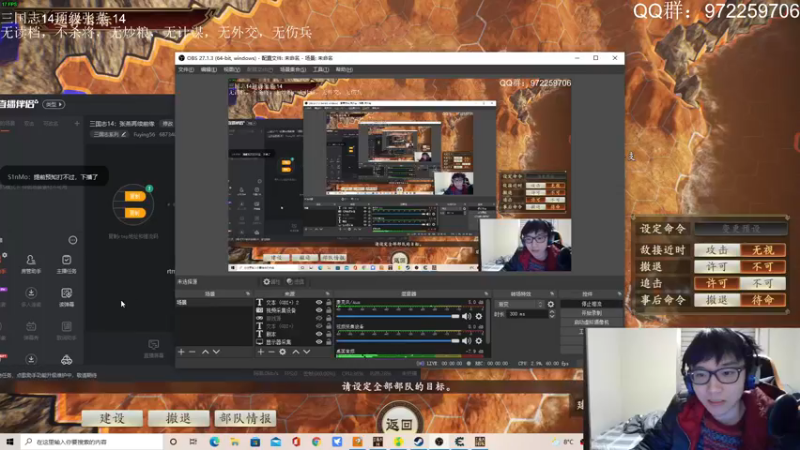Expand the OBS Audio Mixer dock options icon
Image resolution: width=800 pixels, height=450 pixels.
(486, 294)
